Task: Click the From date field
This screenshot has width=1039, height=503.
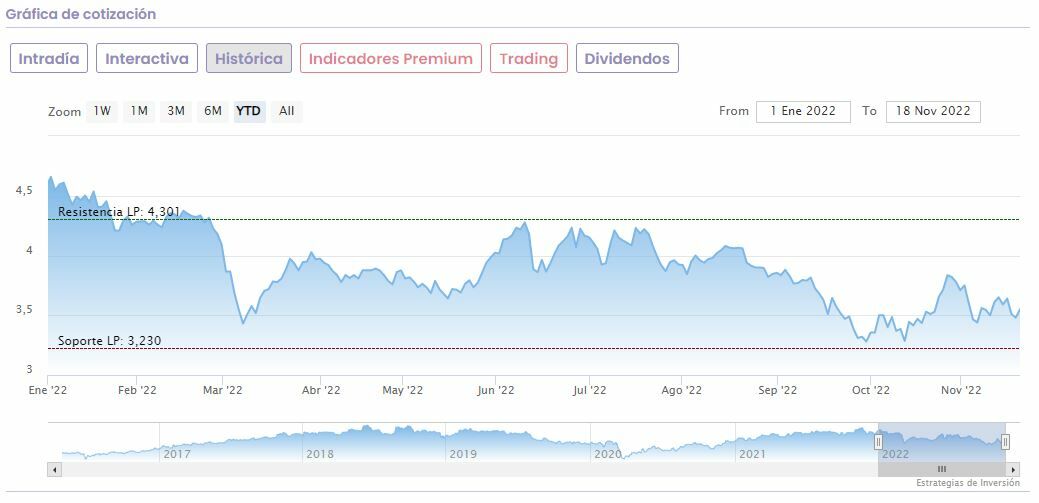Action: coord(803,111)
